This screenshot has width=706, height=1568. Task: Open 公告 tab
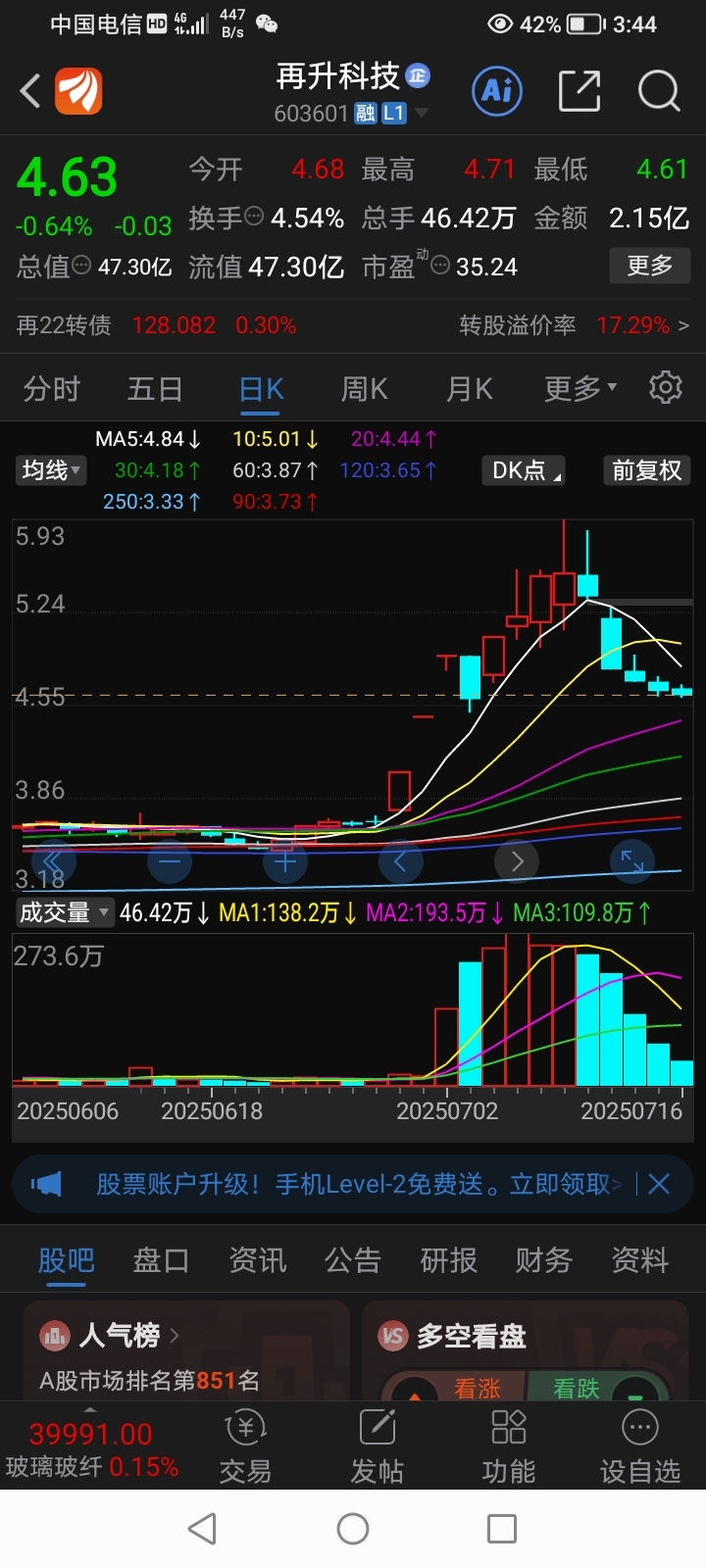point(353,1259)
